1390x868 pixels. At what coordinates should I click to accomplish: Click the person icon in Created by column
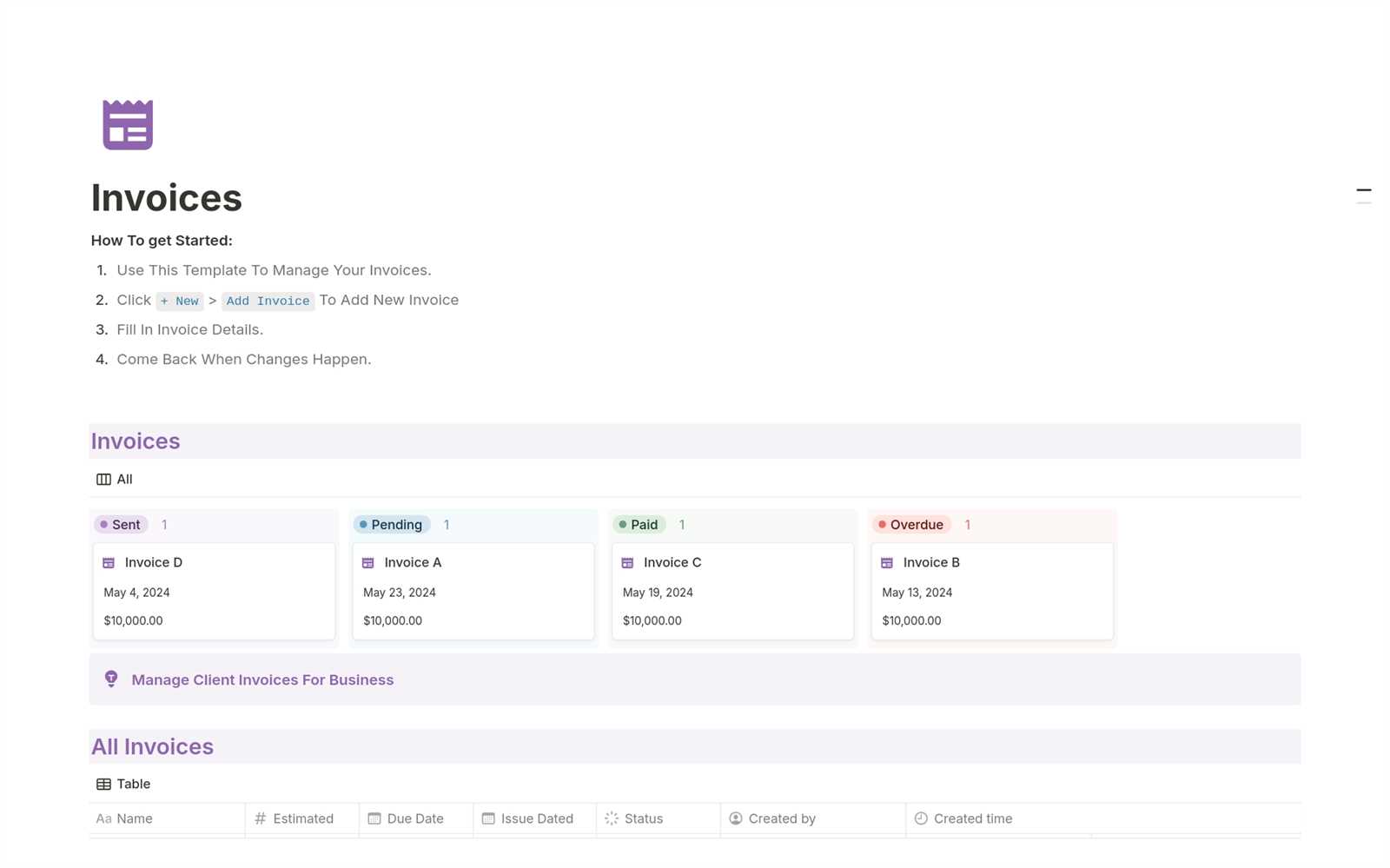[x=736, y=818]
